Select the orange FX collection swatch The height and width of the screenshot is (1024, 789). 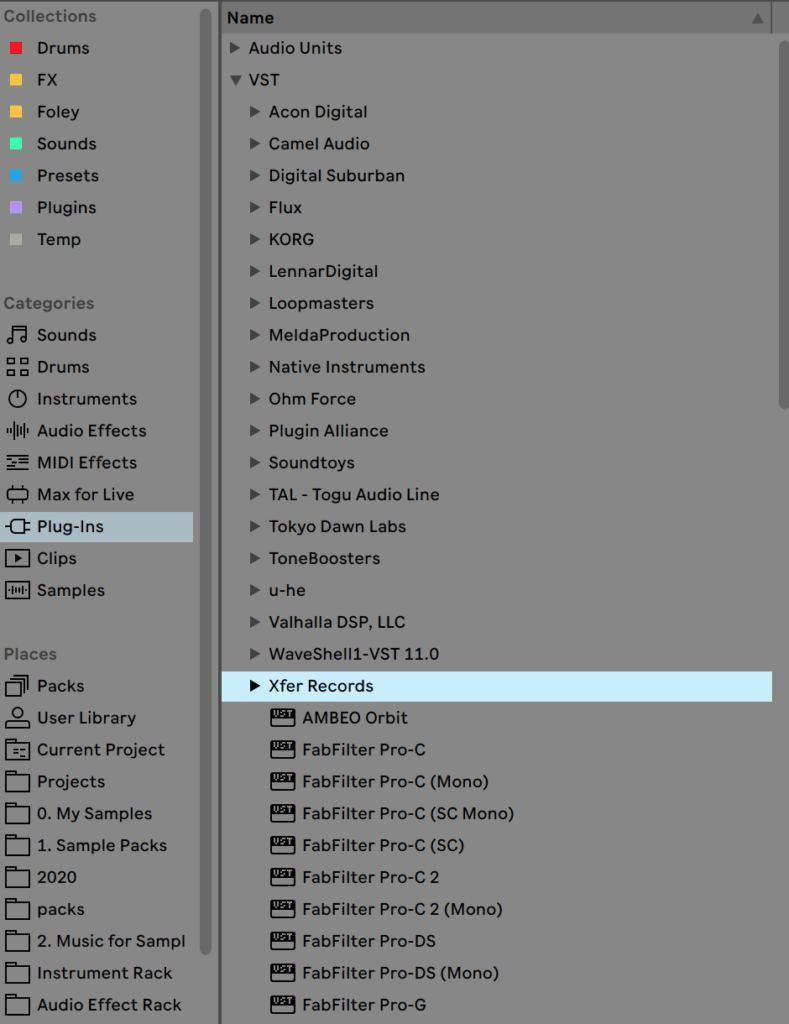(16, 80)
